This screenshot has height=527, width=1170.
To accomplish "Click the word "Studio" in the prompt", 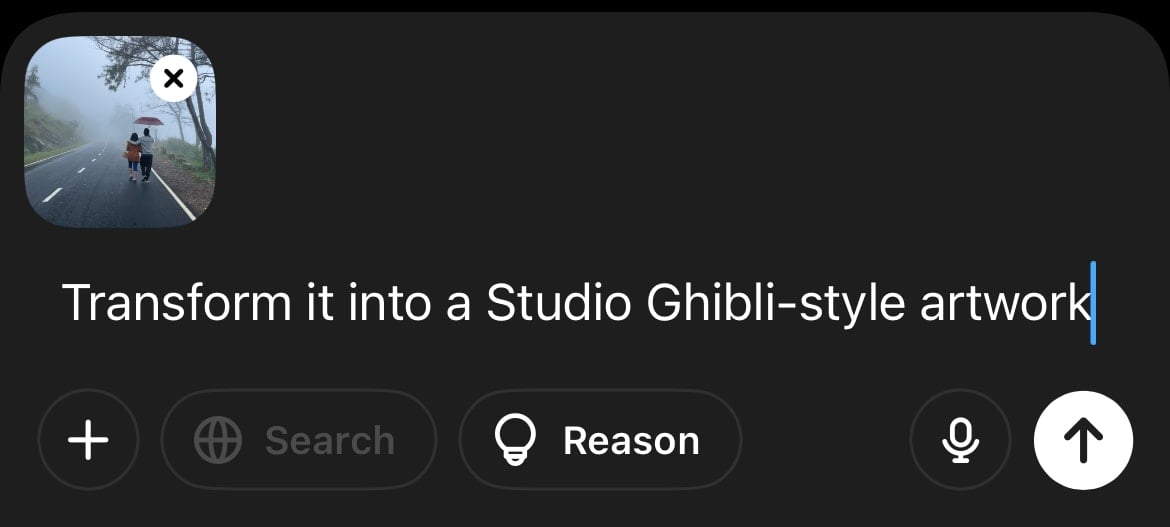I will [558, 303].
